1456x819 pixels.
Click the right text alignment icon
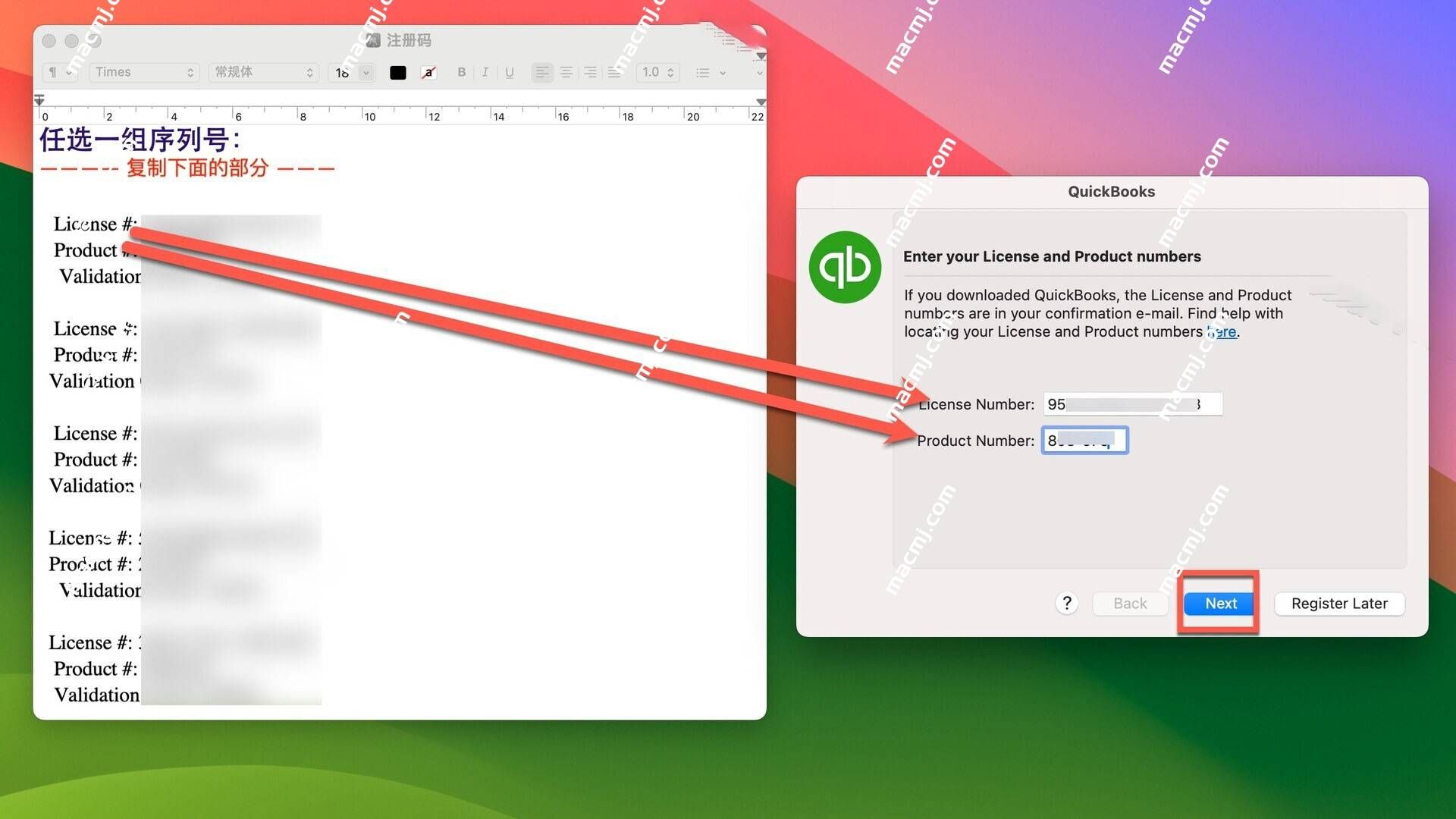[592, 71]
